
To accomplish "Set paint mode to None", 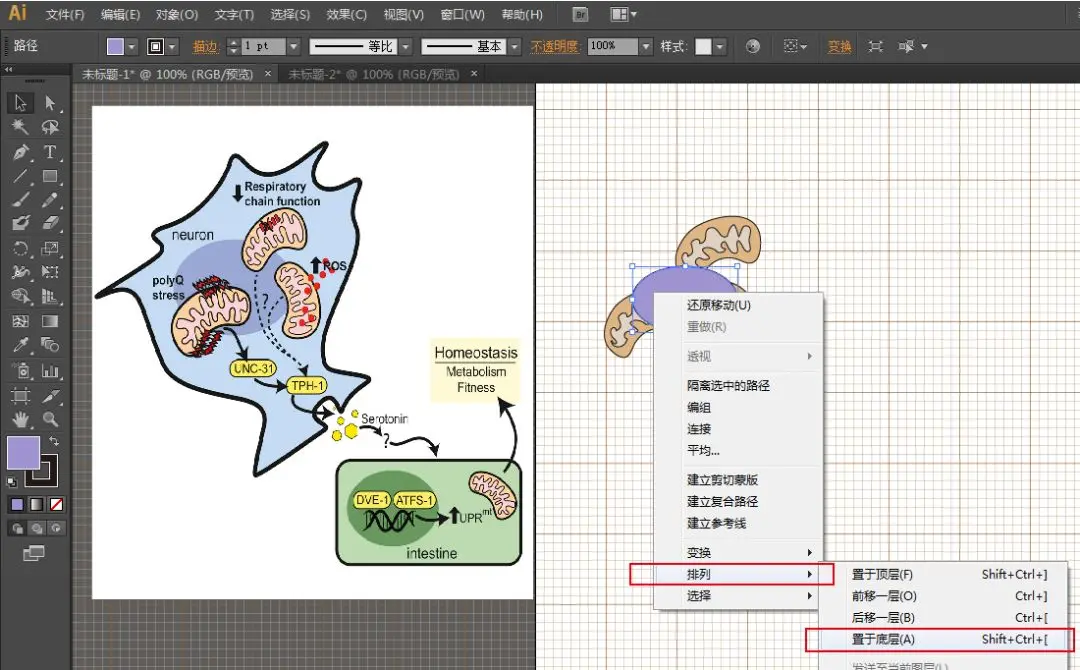I will click(x=56, y=504).
